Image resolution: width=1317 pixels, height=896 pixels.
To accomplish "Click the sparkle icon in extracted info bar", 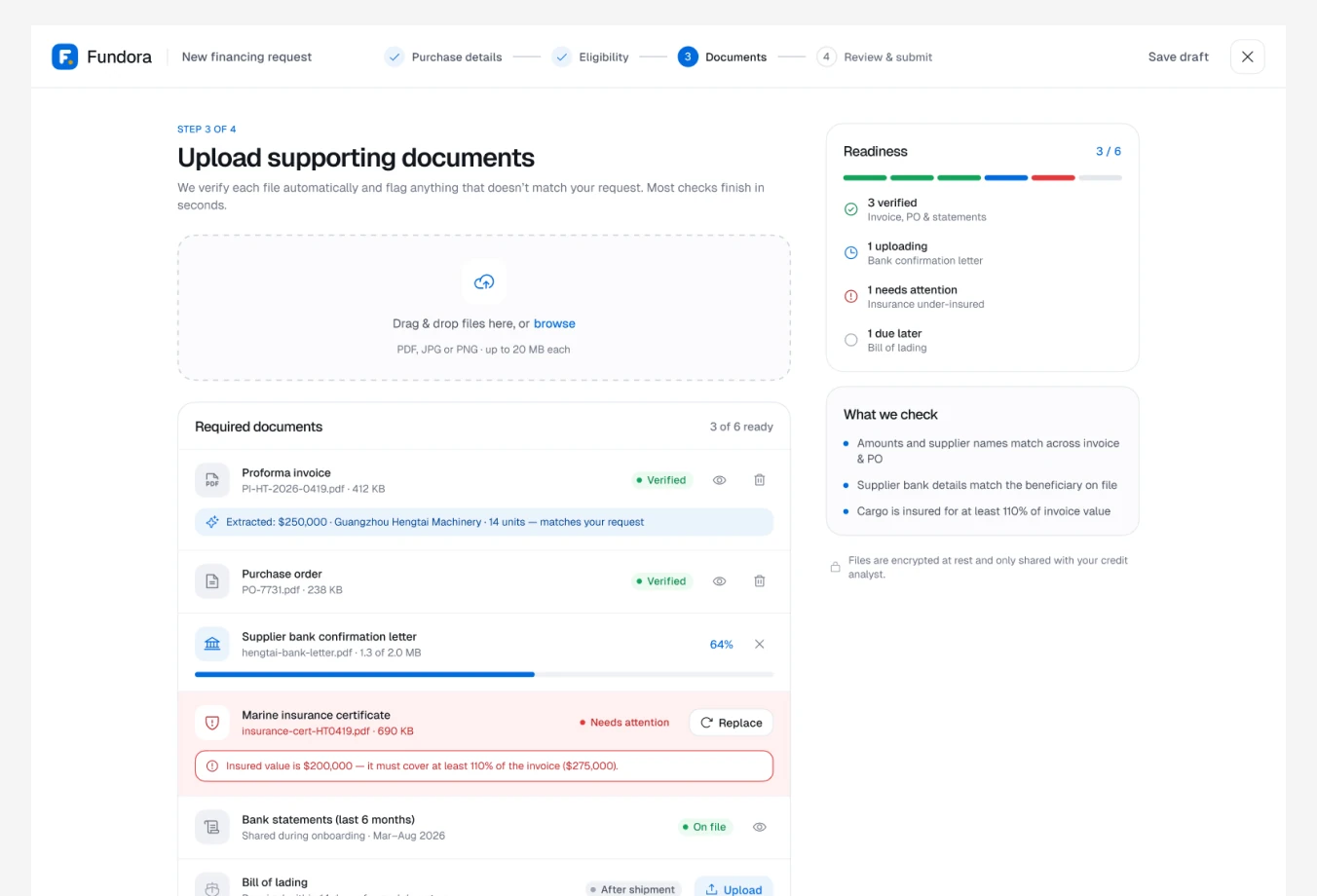I will pyautogui.click(x=212, y=522).
